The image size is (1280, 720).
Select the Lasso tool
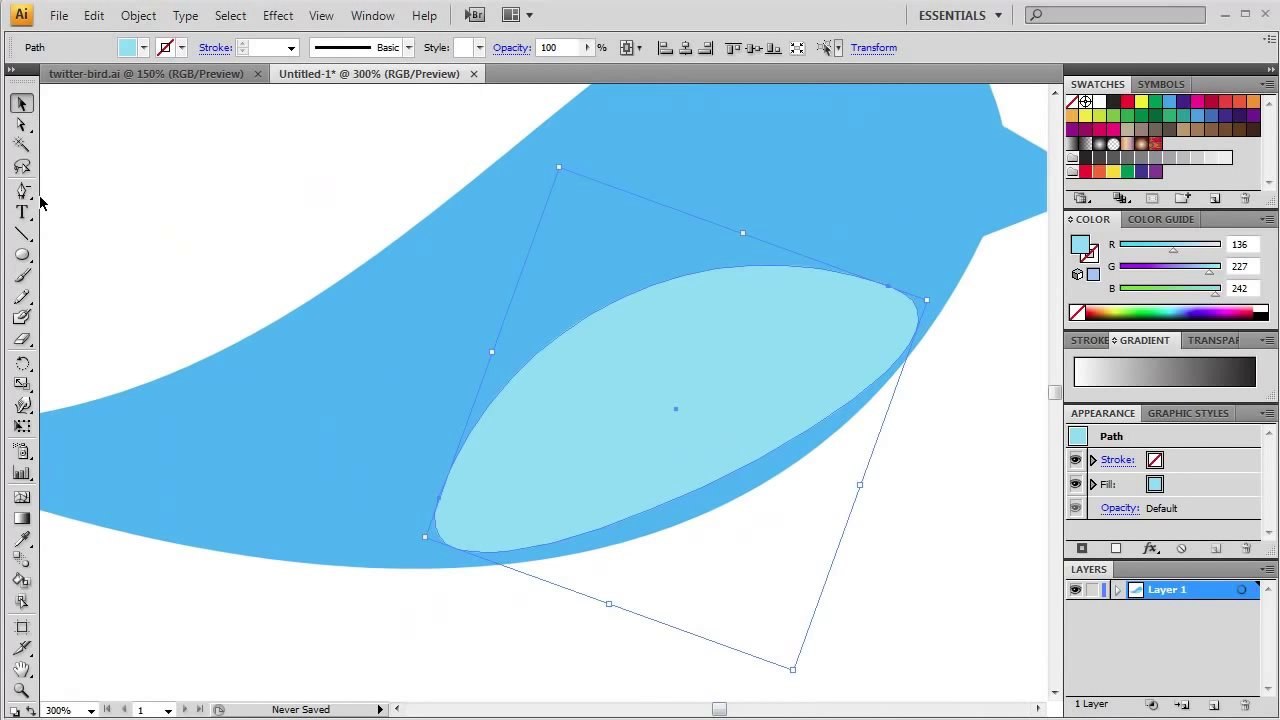tap(22, 167)
